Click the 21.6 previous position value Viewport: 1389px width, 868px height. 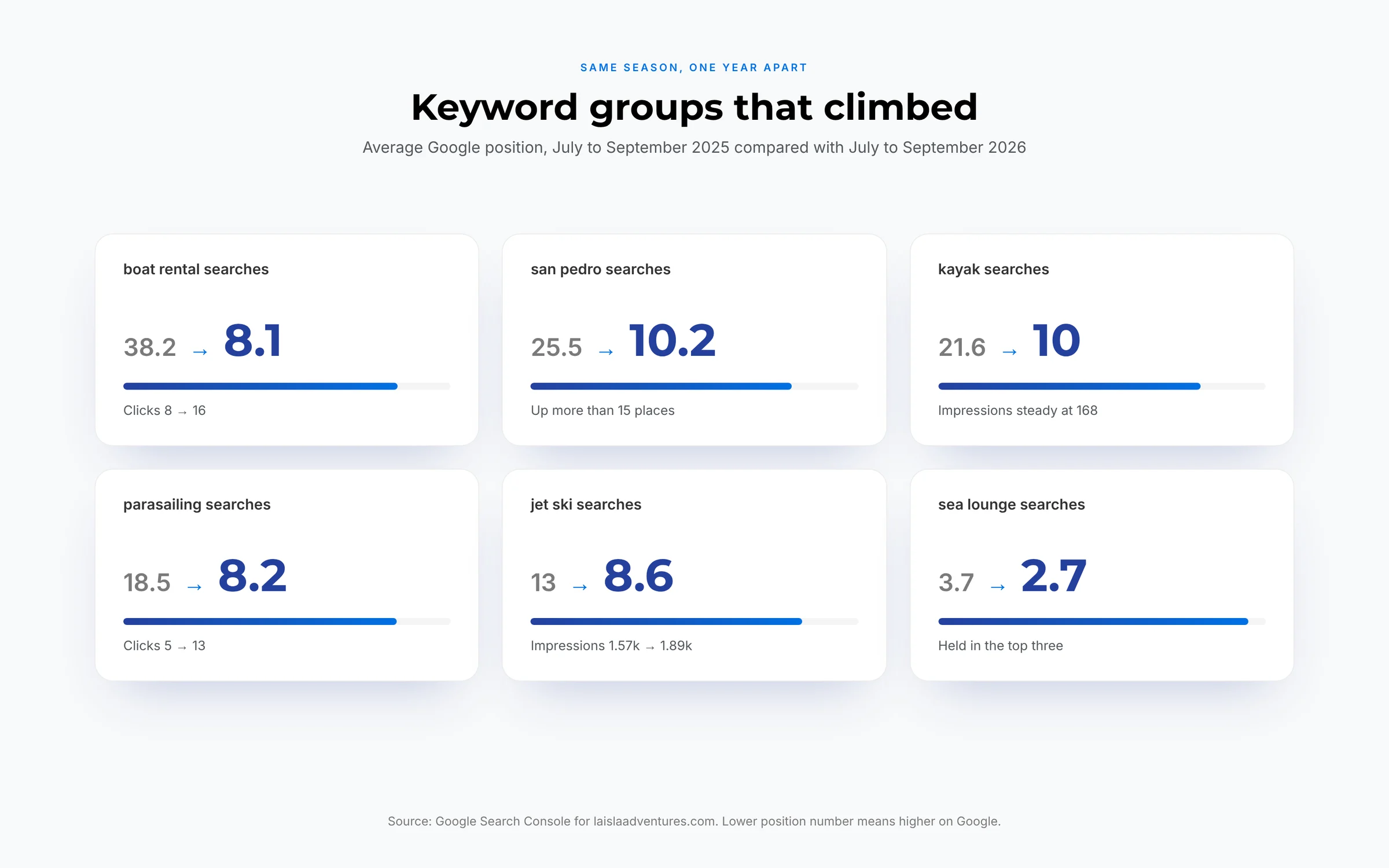click(962, 347)
